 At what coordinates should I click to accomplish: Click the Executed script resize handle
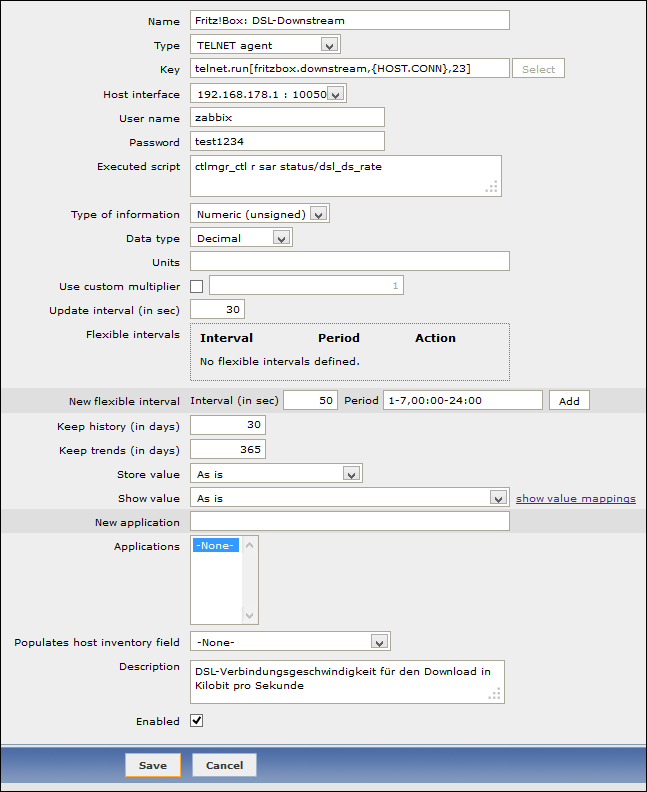(x=491, y=186)
